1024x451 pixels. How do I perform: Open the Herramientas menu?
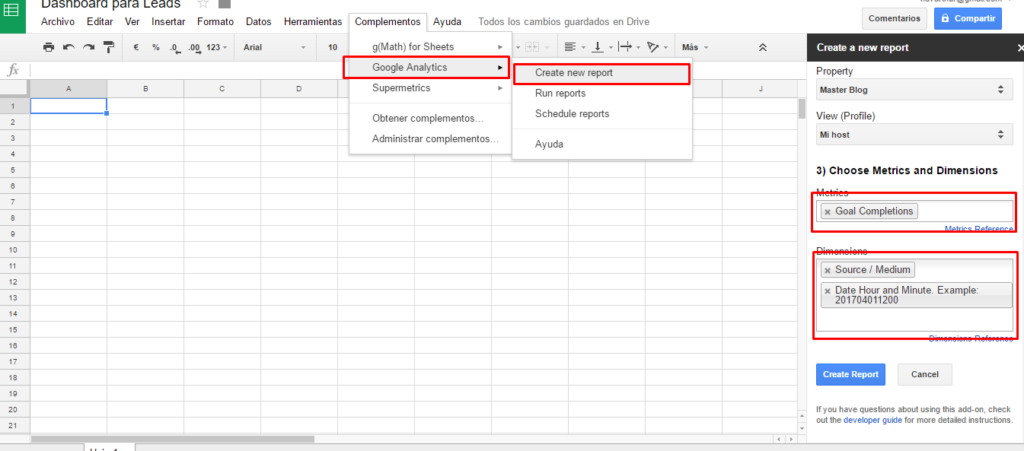pos(313,22)
